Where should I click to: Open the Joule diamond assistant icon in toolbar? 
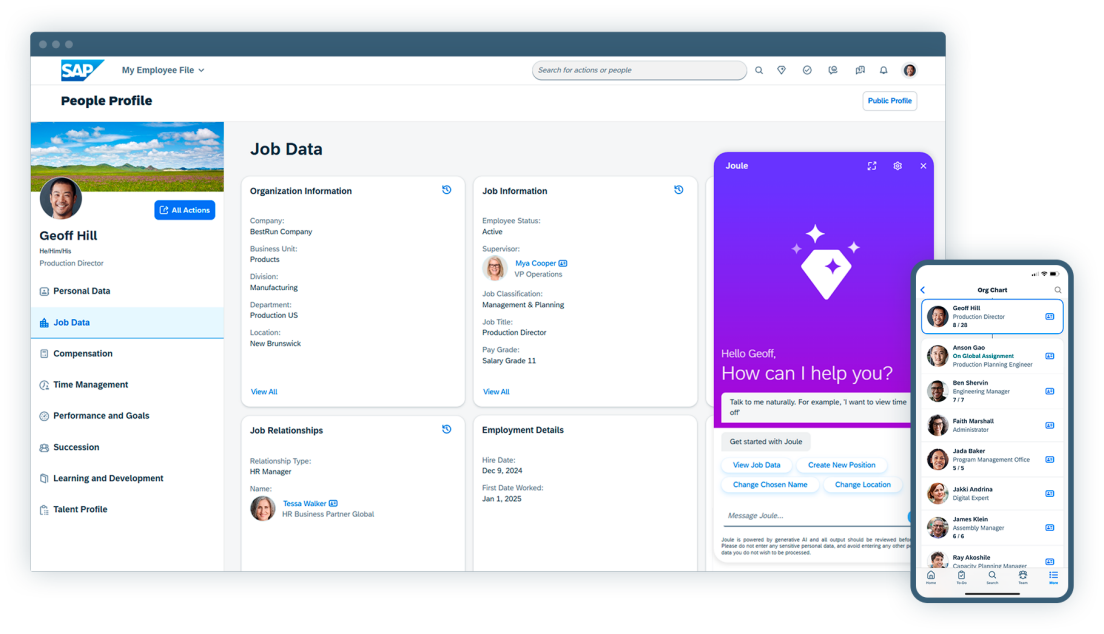coord(781,70)
